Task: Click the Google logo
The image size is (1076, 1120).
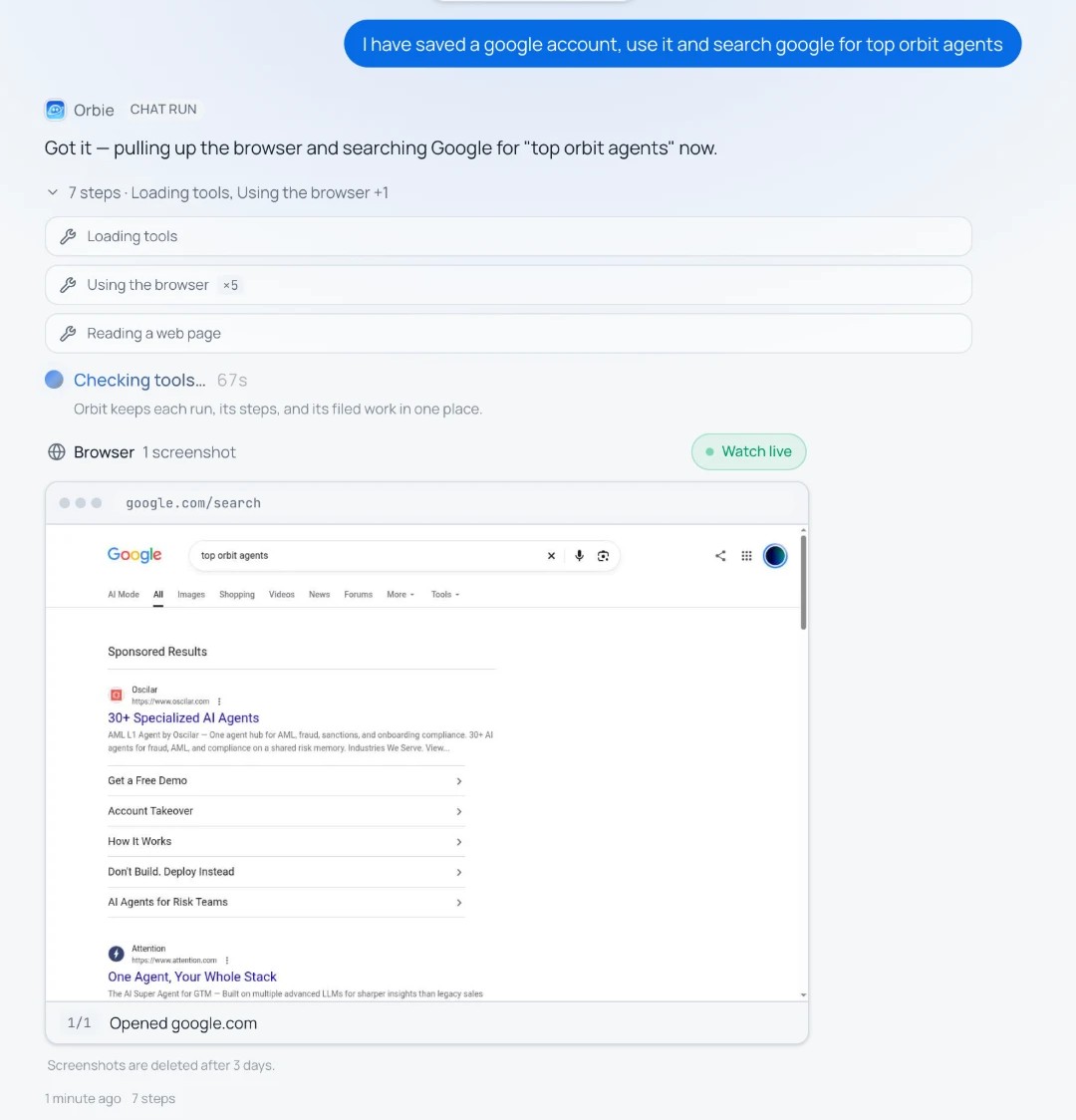Action: 134,555
